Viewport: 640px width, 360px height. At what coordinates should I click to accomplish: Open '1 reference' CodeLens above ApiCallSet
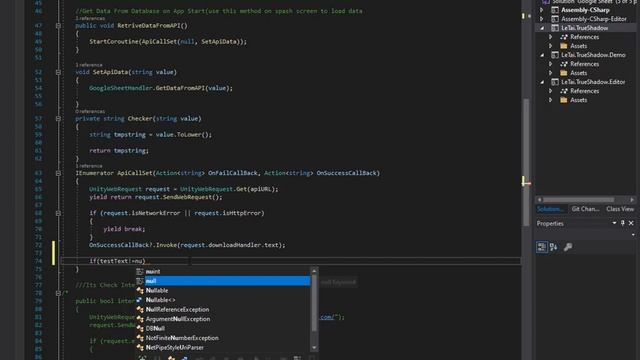[89, 166]
